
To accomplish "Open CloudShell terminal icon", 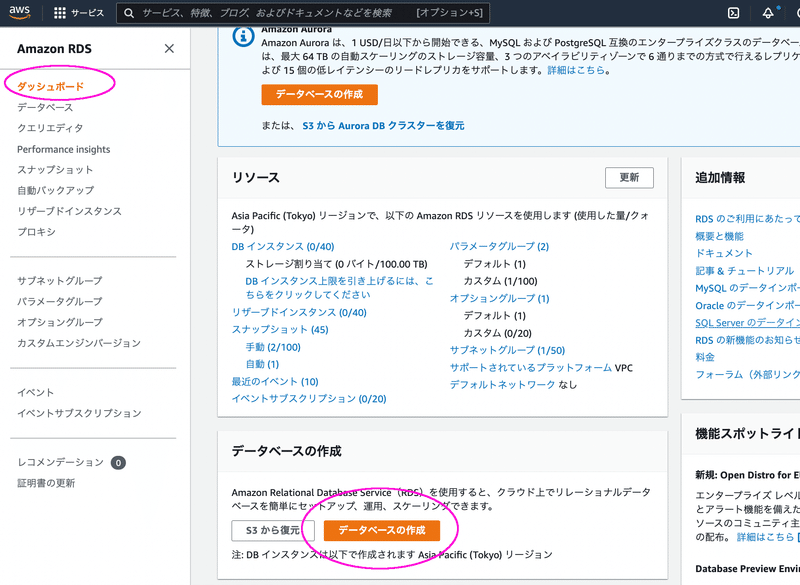I will pyautogui.click(x=733, y=13).
